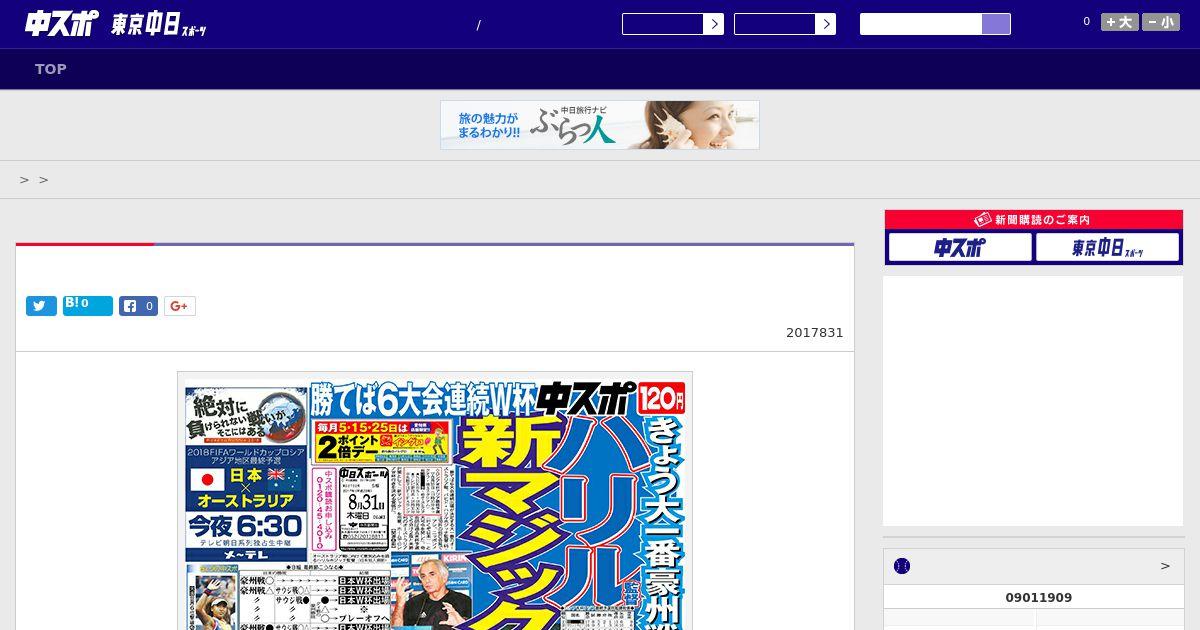Focus the header search input field
This screenshot has width=1200, height=630.
click(921, 24)
